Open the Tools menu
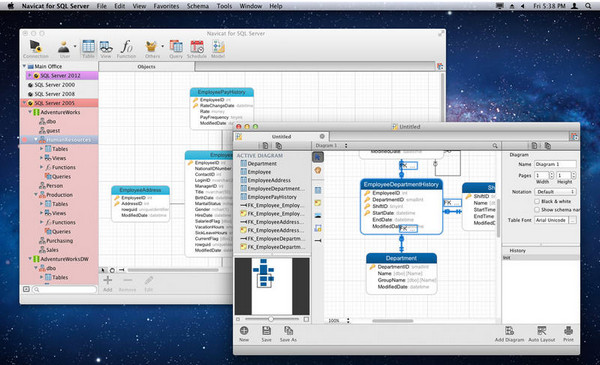Image resolution: width=600 pixels, height=365 pixels. click(x=224, y=6)
